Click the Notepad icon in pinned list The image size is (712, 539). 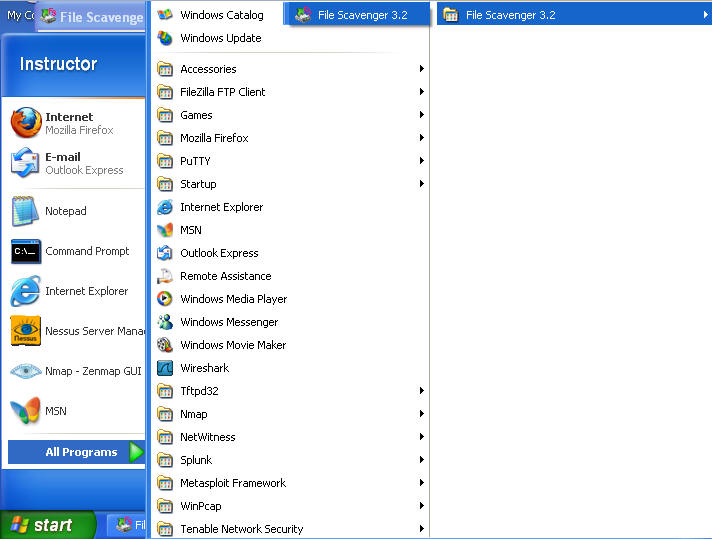pyautogui.click(x=25, y=211)
